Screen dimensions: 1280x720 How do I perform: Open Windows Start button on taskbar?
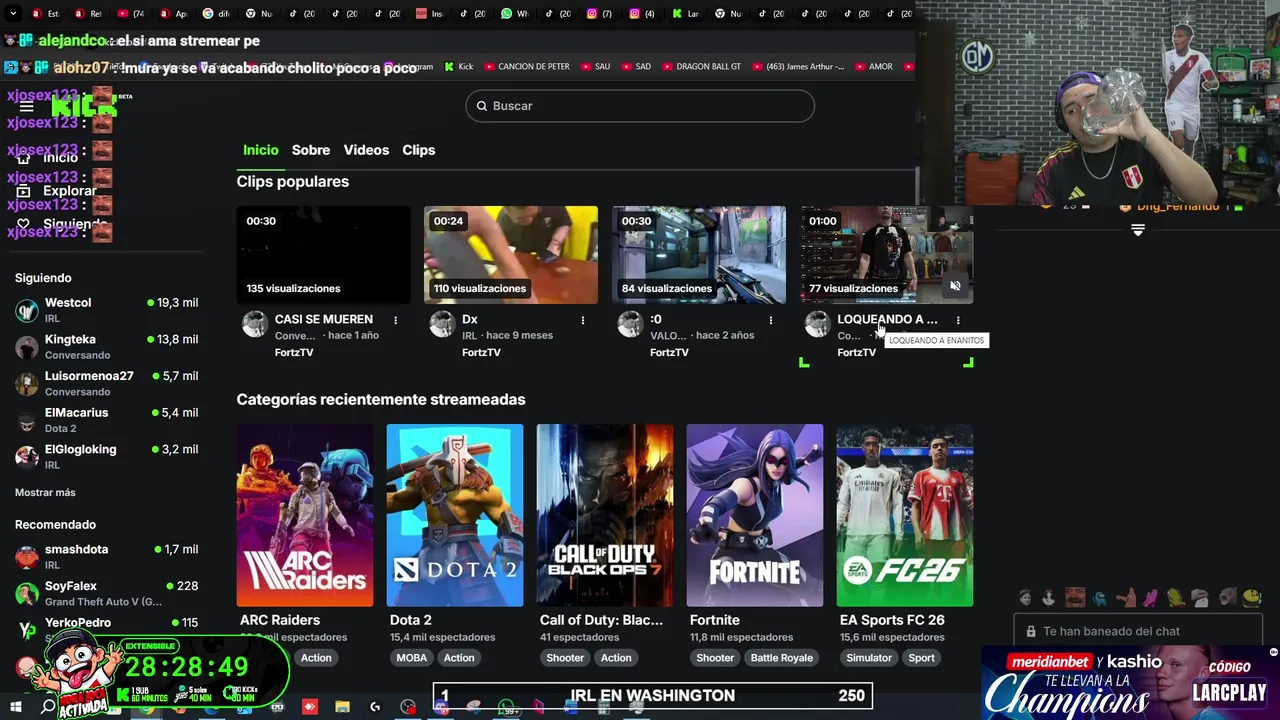pos(16,707)
